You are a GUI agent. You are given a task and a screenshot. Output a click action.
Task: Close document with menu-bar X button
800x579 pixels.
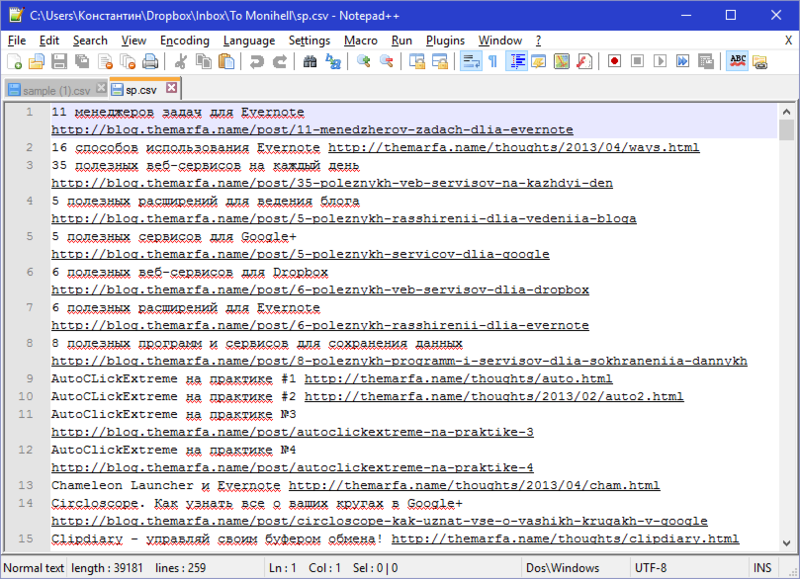point(788,40)
